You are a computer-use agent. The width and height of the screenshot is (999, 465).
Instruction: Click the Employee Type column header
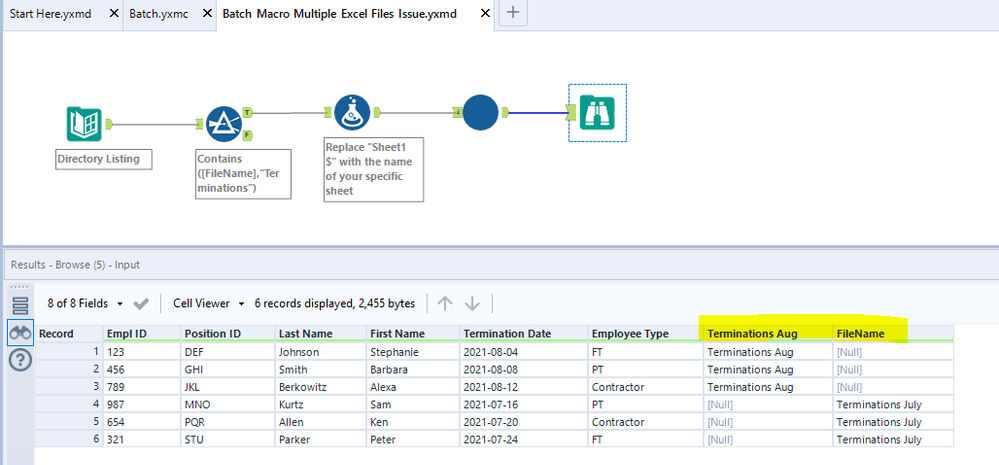646,333
